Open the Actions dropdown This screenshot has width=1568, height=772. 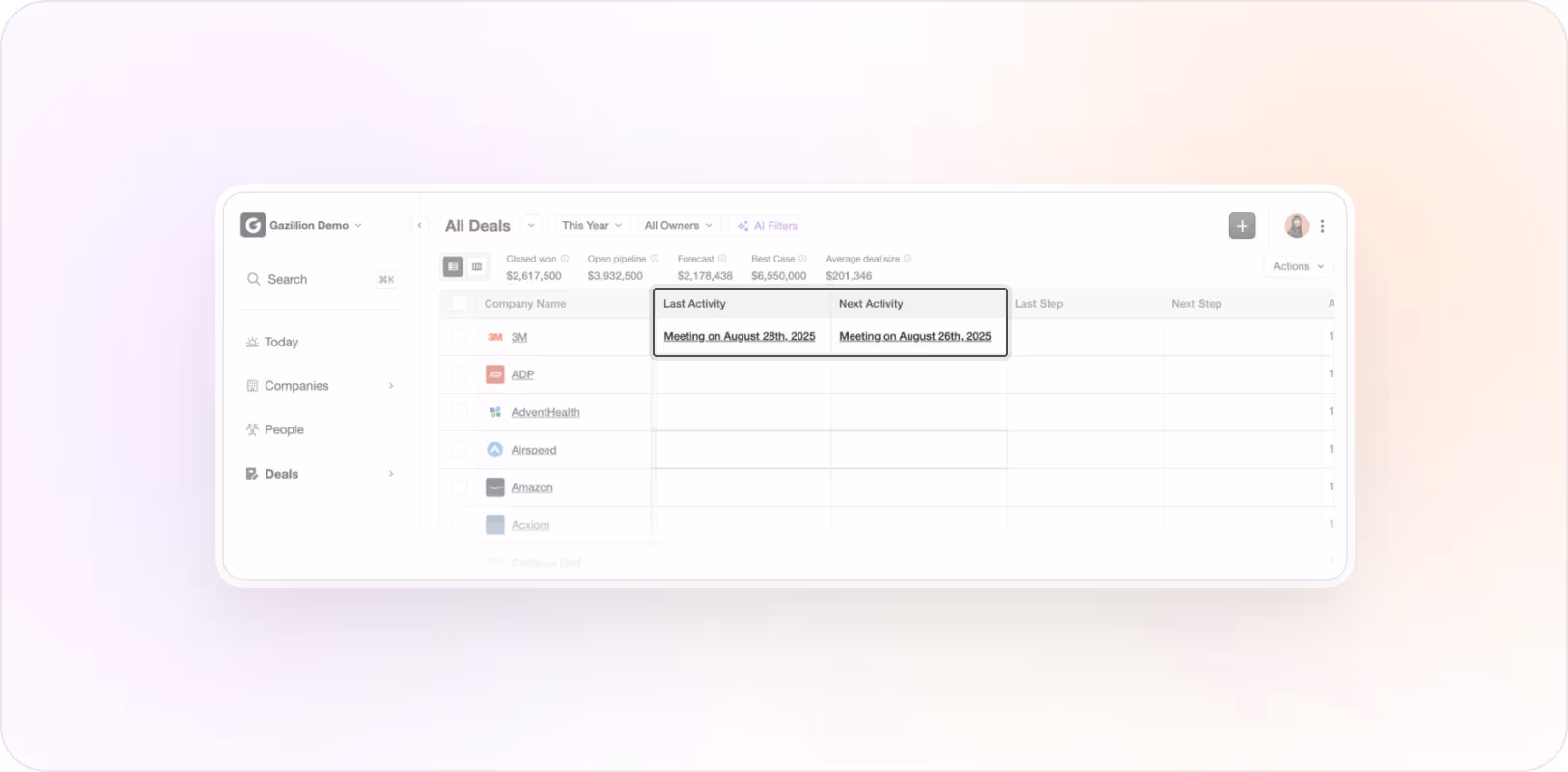click(x=1299, y=266)
